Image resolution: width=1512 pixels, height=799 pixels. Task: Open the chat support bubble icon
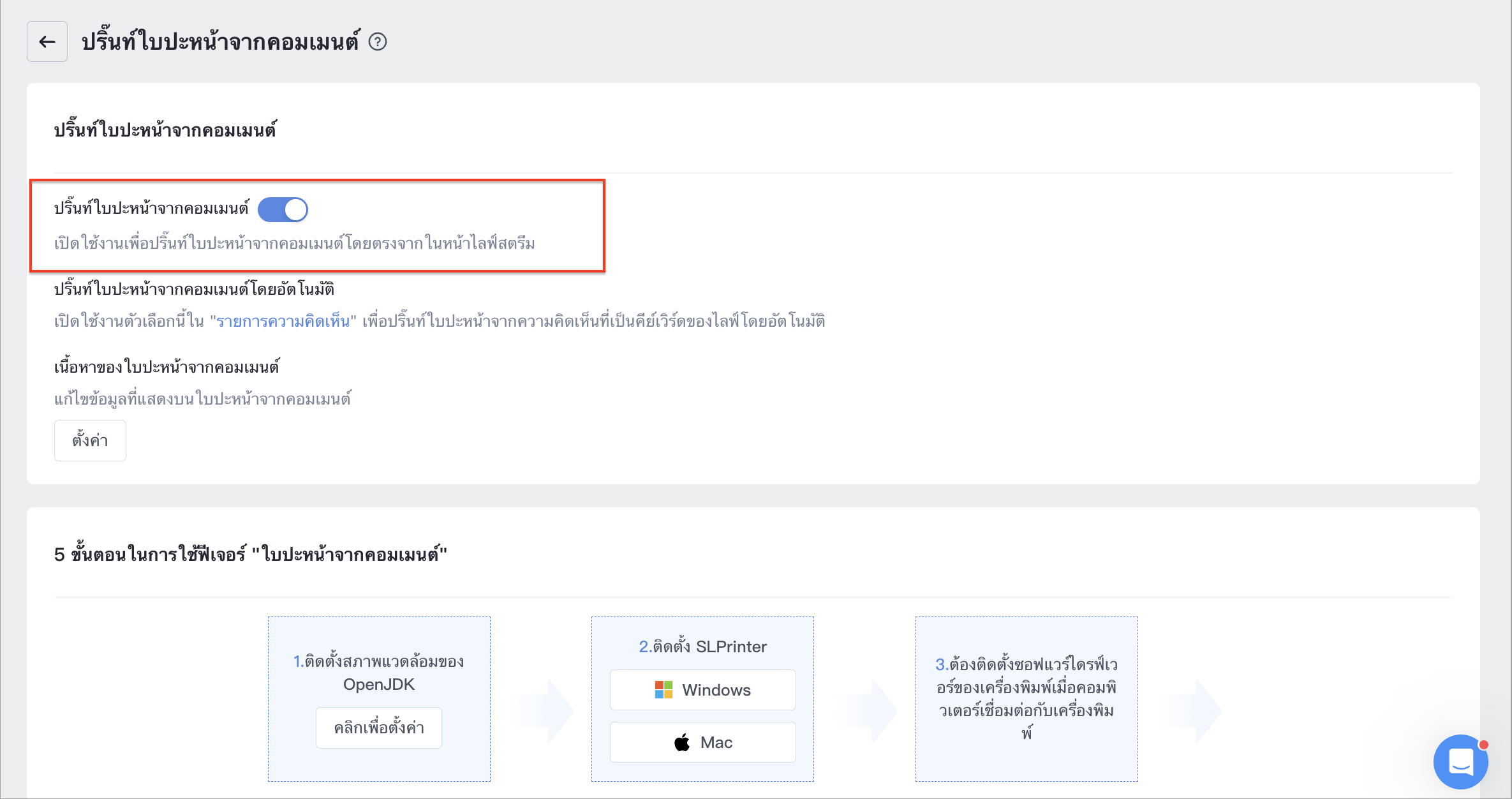pyautogui.click(x=1460, y=761)
